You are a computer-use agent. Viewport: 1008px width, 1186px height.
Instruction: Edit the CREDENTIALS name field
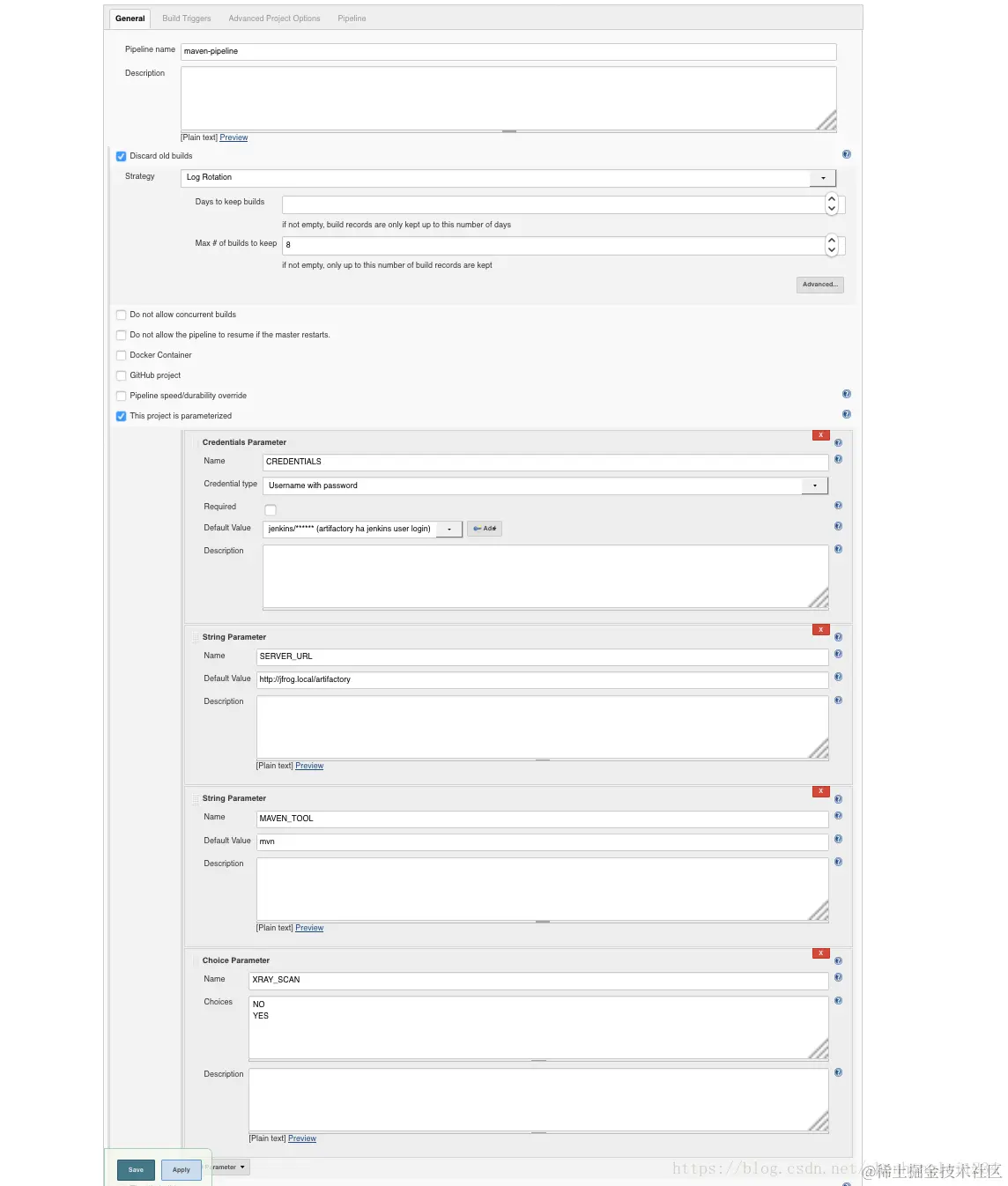(545, 463)
